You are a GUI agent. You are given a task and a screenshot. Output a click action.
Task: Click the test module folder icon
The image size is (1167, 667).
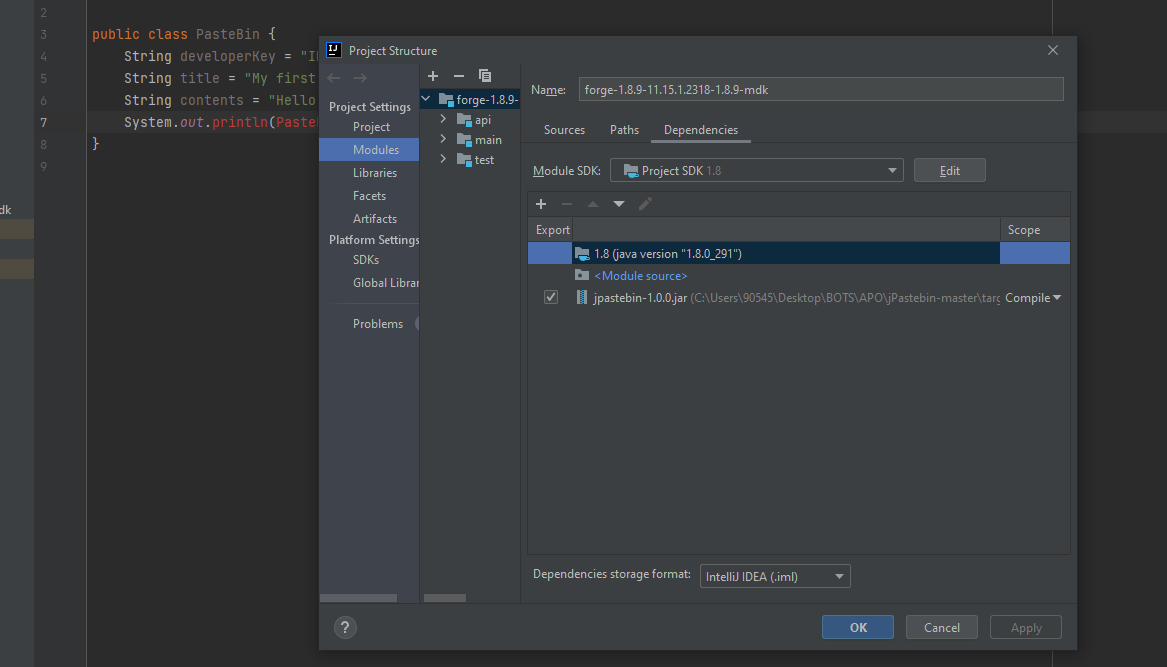click(464, 160)
